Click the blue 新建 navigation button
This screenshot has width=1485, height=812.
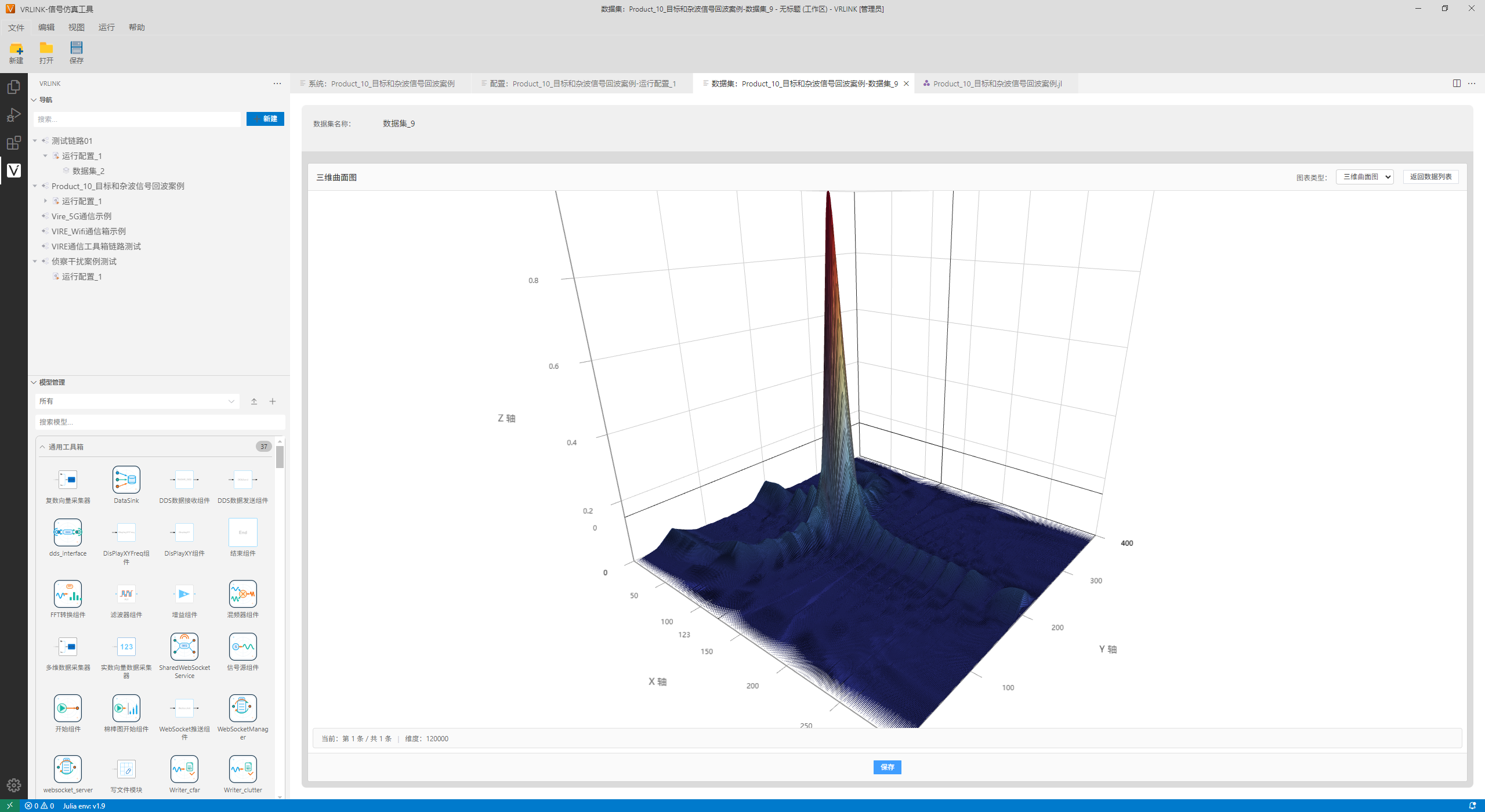click(x=265, y=119)
